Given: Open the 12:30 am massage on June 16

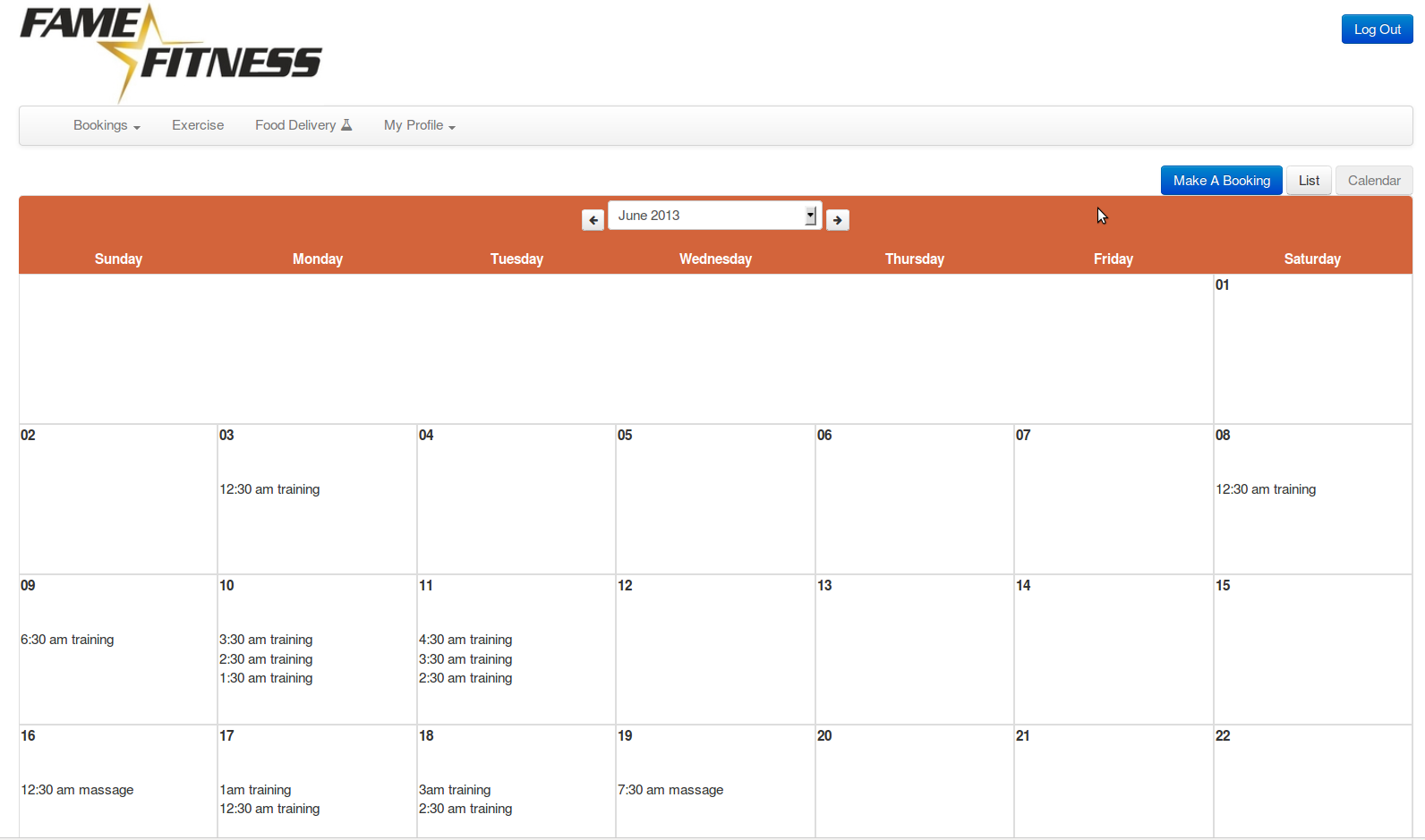Looking at the screenshot, I should click(77, 790).
